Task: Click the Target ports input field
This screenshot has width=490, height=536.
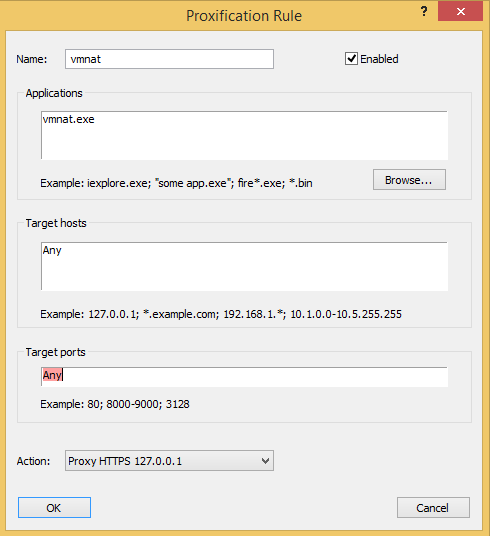Action: (x=244, y=377)
